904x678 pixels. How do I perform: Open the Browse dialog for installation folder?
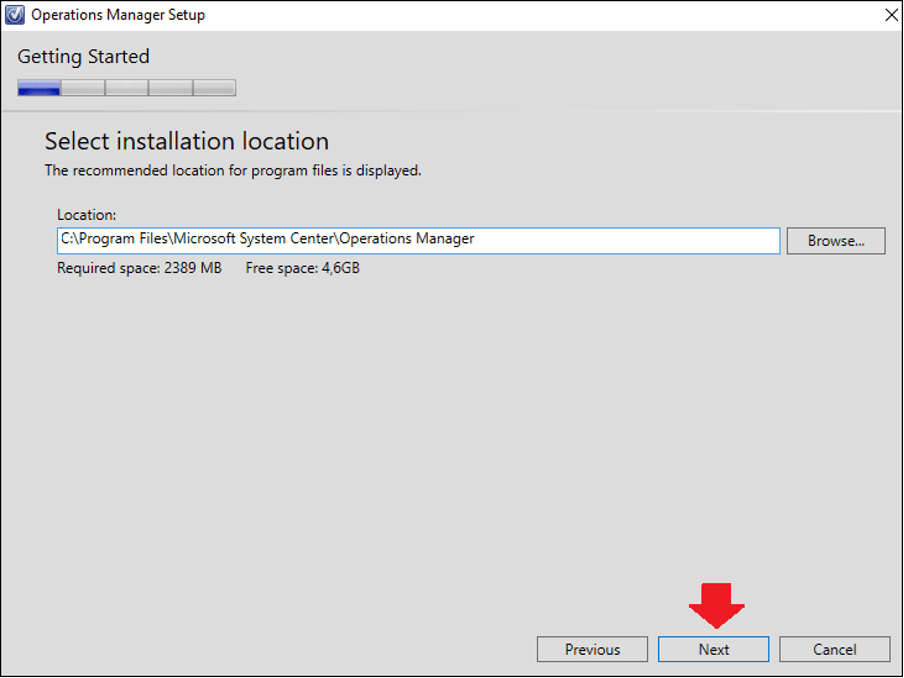835,240
